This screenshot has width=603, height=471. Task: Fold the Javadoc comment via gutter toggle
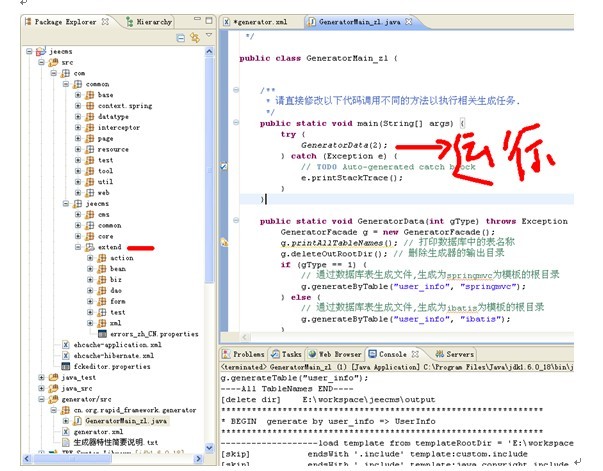tap(236, 90)
